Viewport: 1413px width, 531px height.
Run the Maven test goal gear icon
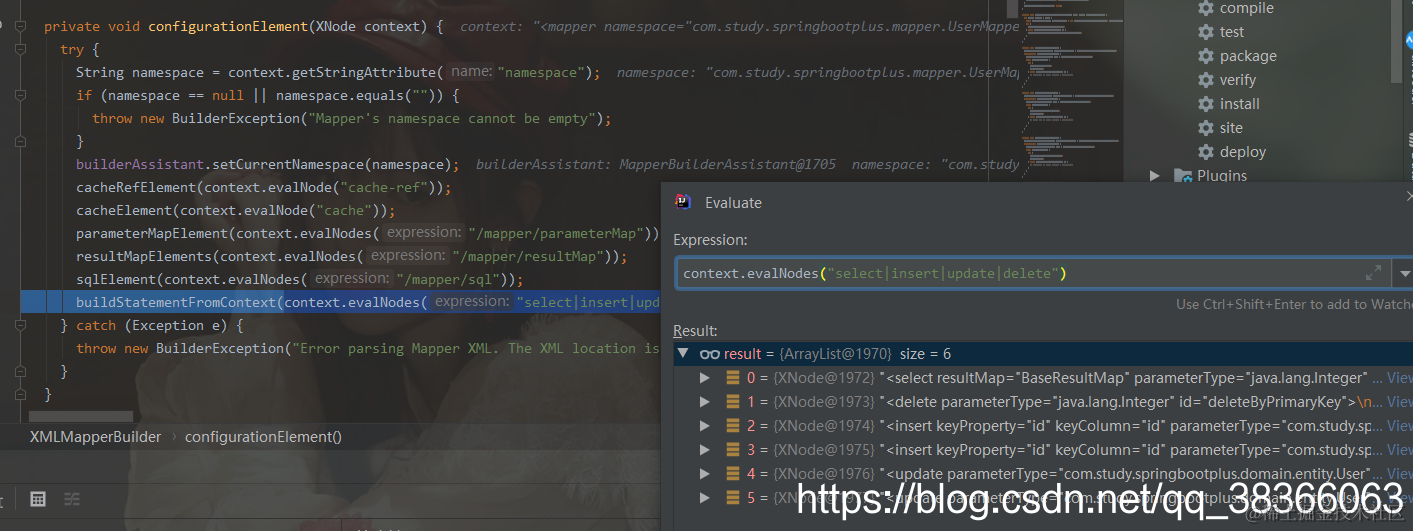[x=1206, y=32]
